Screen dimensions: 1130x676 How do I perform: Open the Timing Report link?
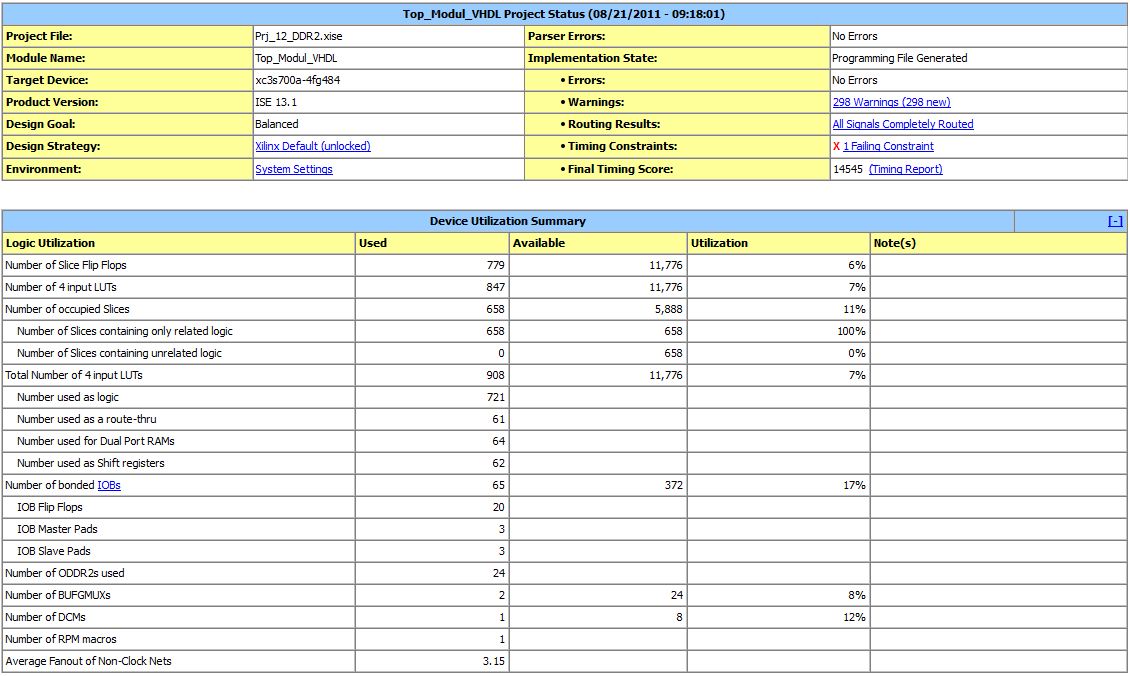905,169
